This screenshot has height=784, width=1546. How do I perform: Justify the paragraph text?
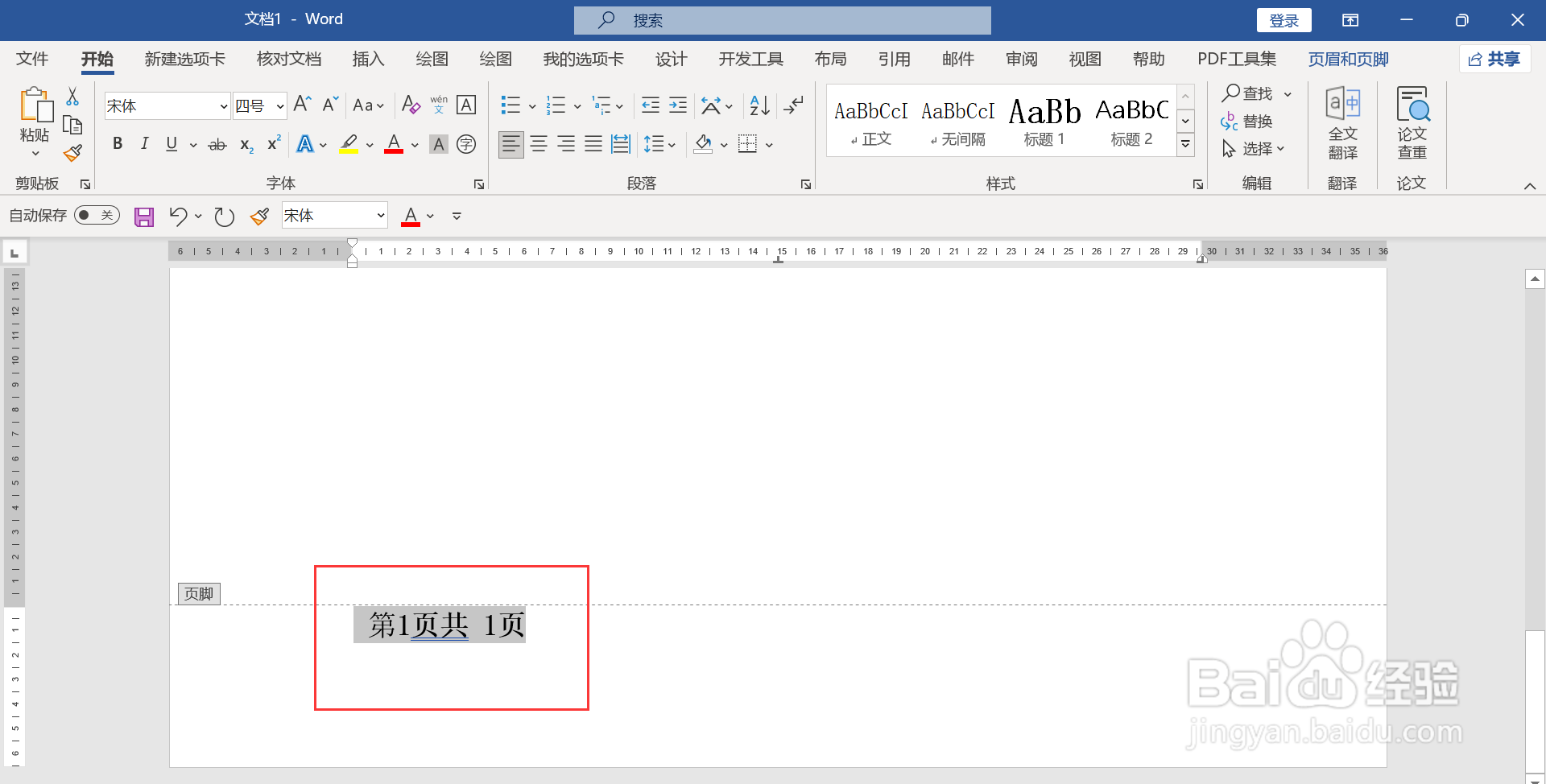coord(593,144)
